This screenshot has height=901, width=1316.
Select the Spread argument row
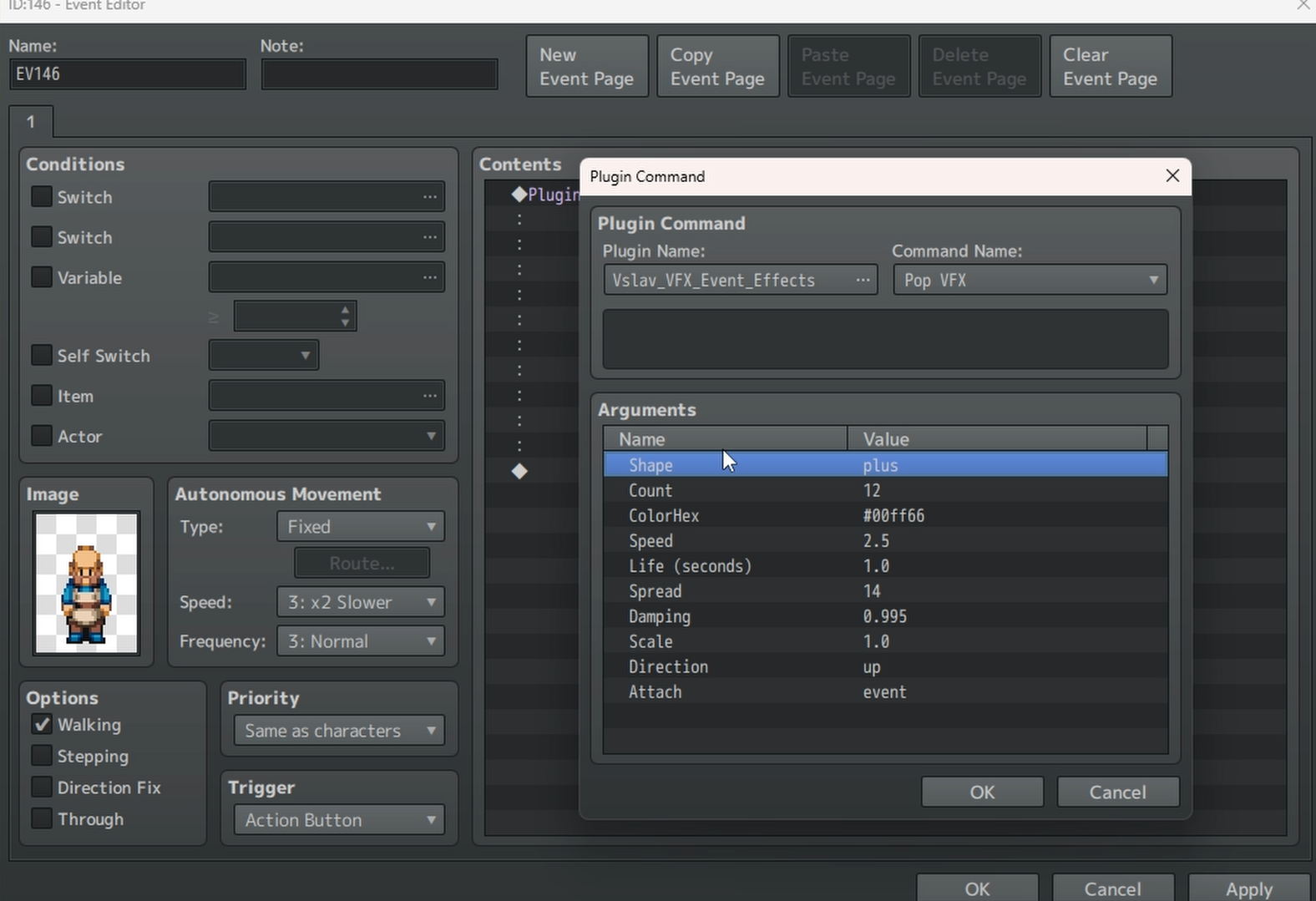pyautogui.click(x=885, y=591)
